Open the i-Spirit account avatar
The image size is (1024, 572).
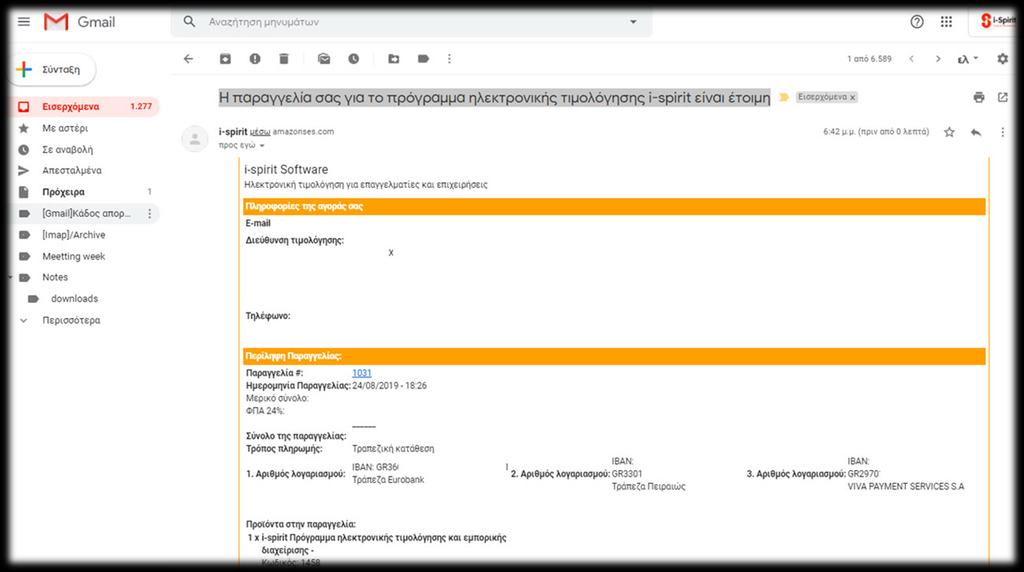coord(998,22)
